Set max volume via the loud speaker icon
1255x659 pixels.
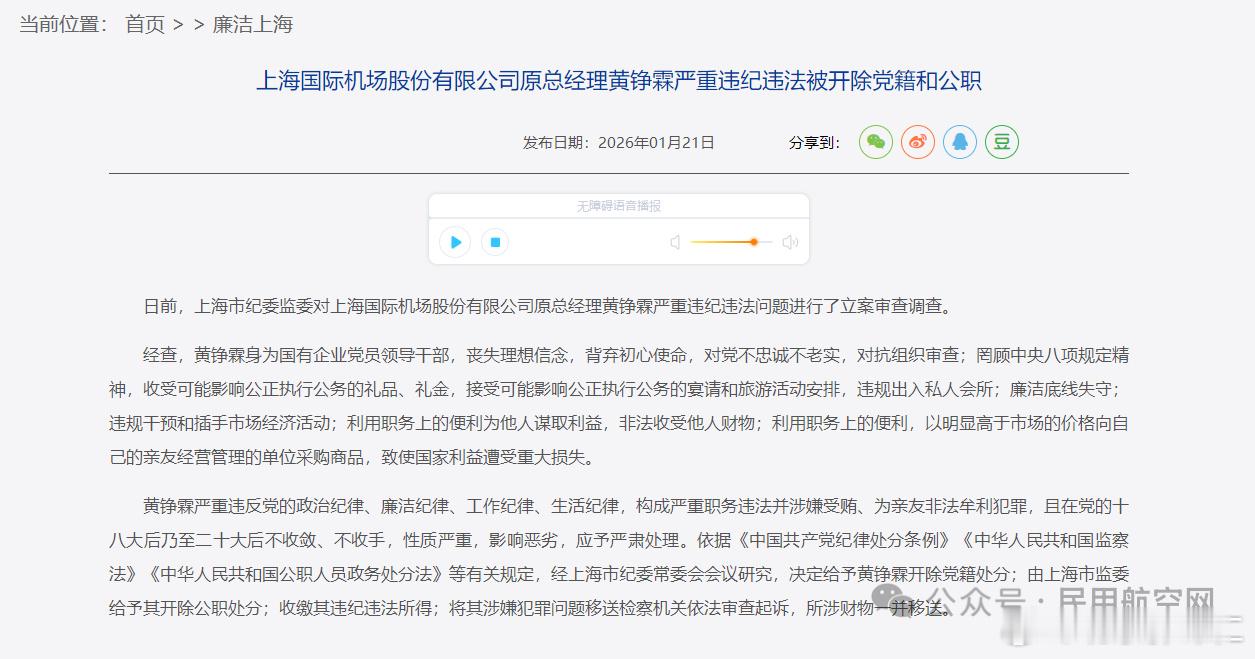pos(790,242)
